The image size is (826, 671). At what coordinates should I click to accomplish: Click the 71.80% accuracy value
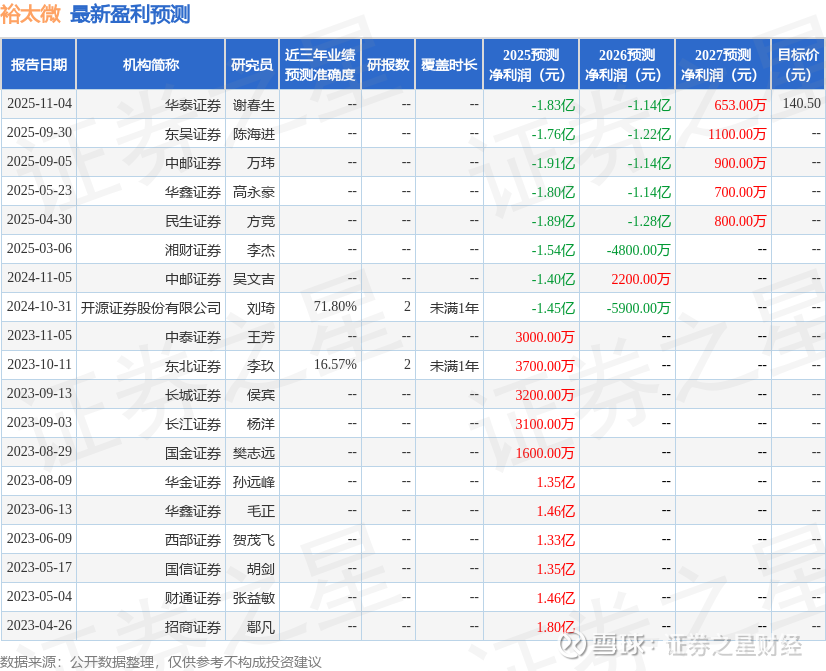click(x=335, y=307)
